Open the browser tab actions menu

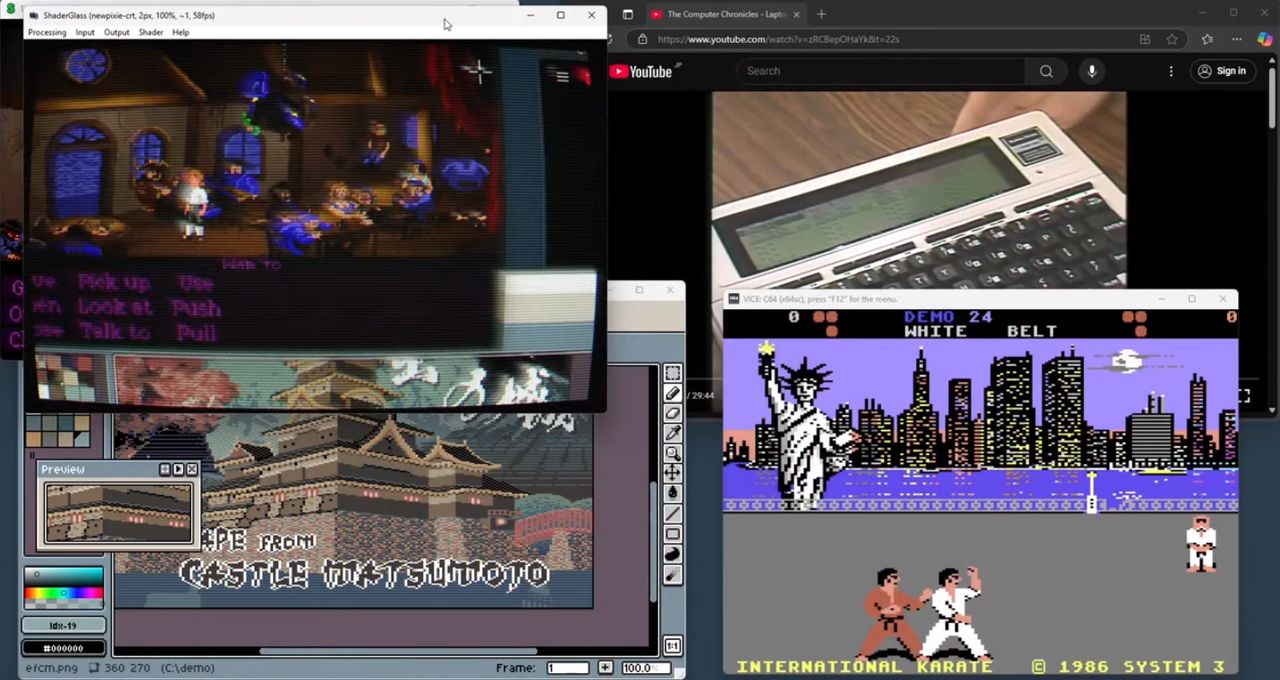coord(628,14)
